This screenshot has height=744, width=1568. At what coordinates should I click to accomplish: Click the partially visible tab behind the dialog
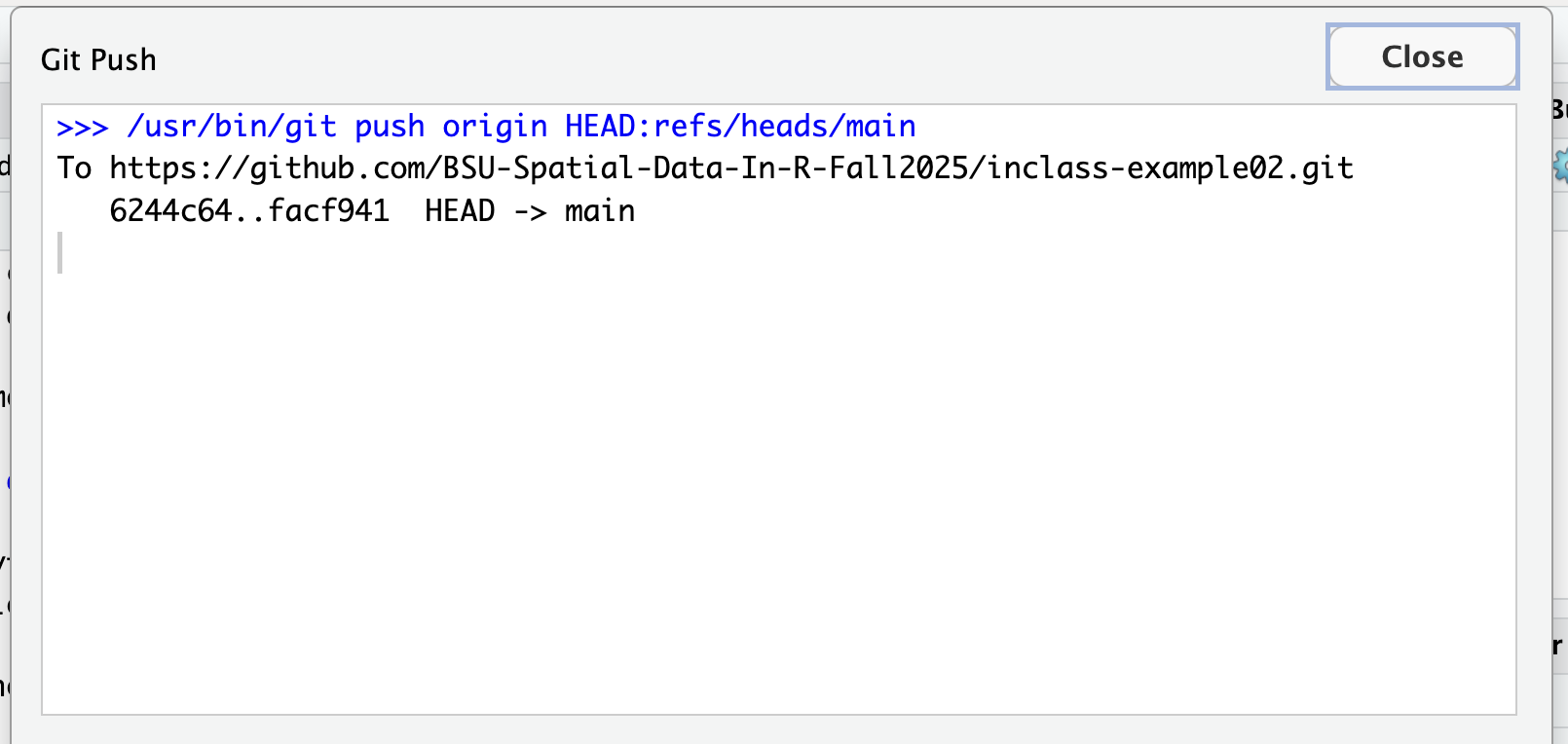click(1559, 109)
